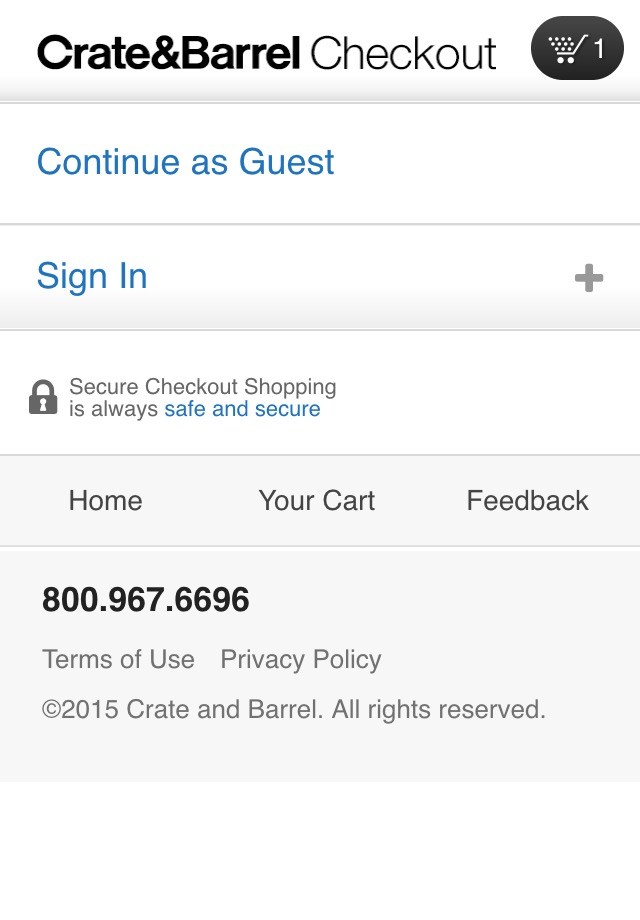Click the copyright notice text
This screenshot has height=920, width=640.
coord(294,709)
